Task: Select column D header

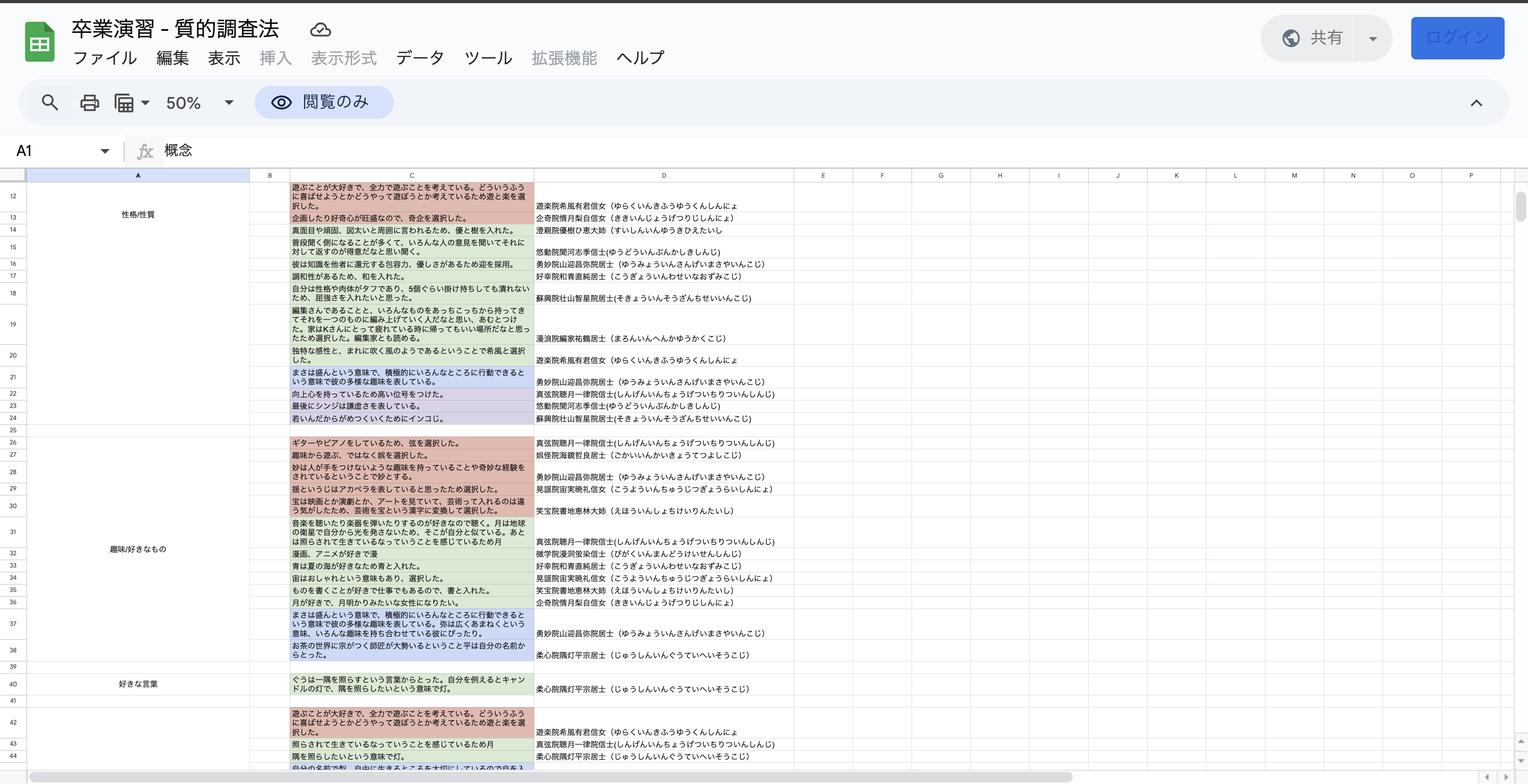Action: click(x=663, y=176)
